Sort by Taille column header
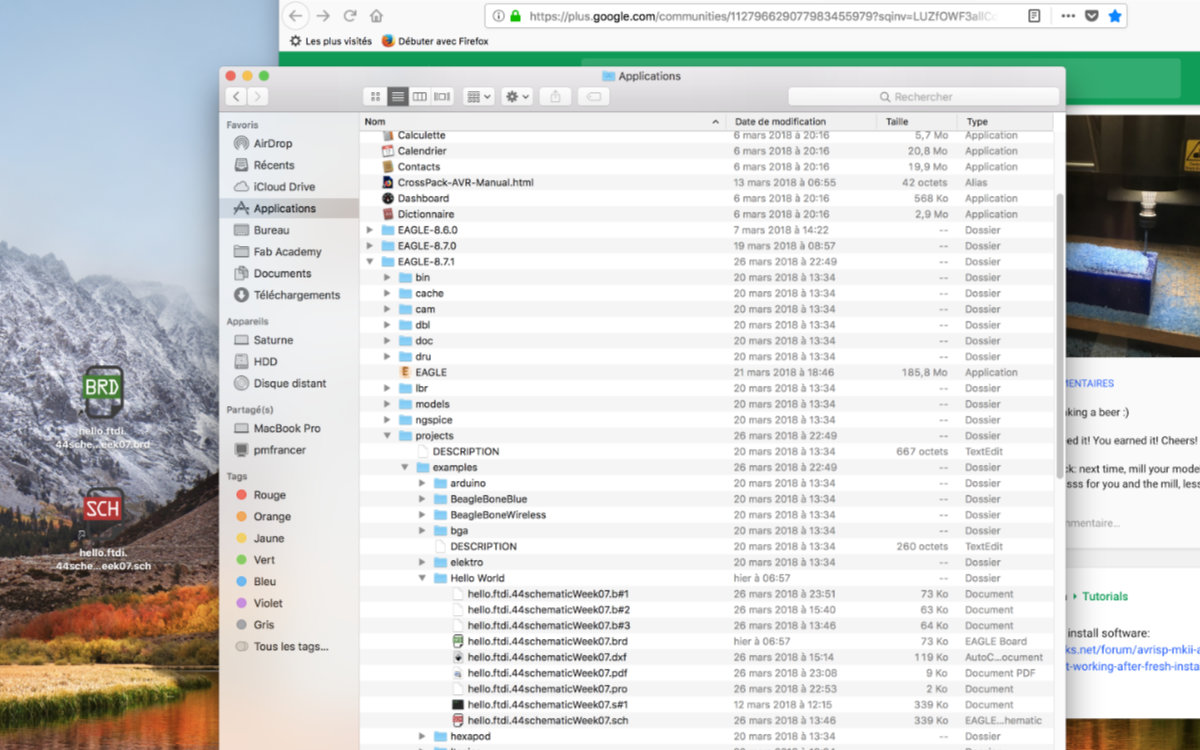This screenshot has height=750, width=1200. coord(917,121)
